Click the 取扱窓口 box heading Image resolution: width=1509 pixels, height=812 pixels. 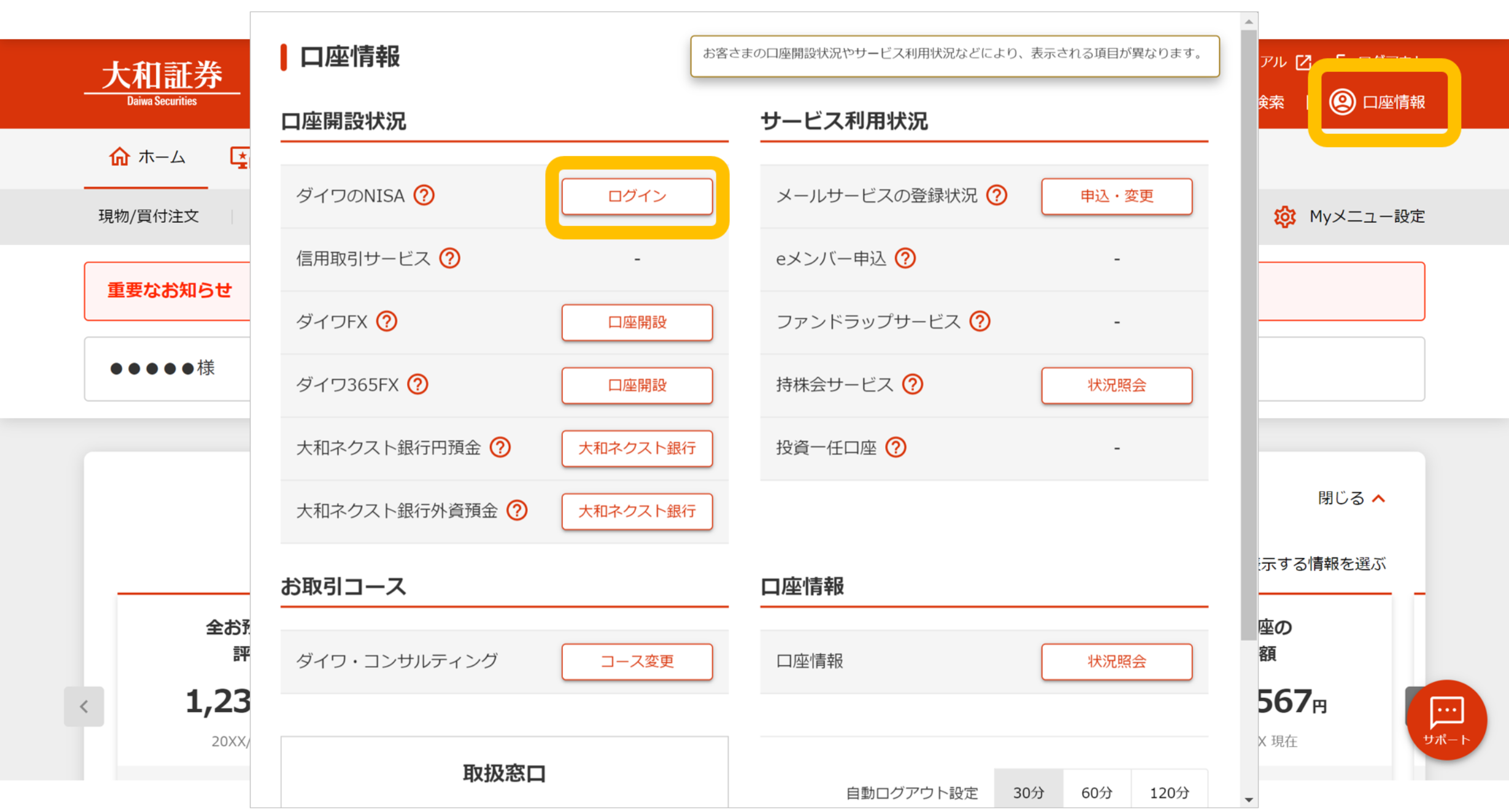pos(504,773)
